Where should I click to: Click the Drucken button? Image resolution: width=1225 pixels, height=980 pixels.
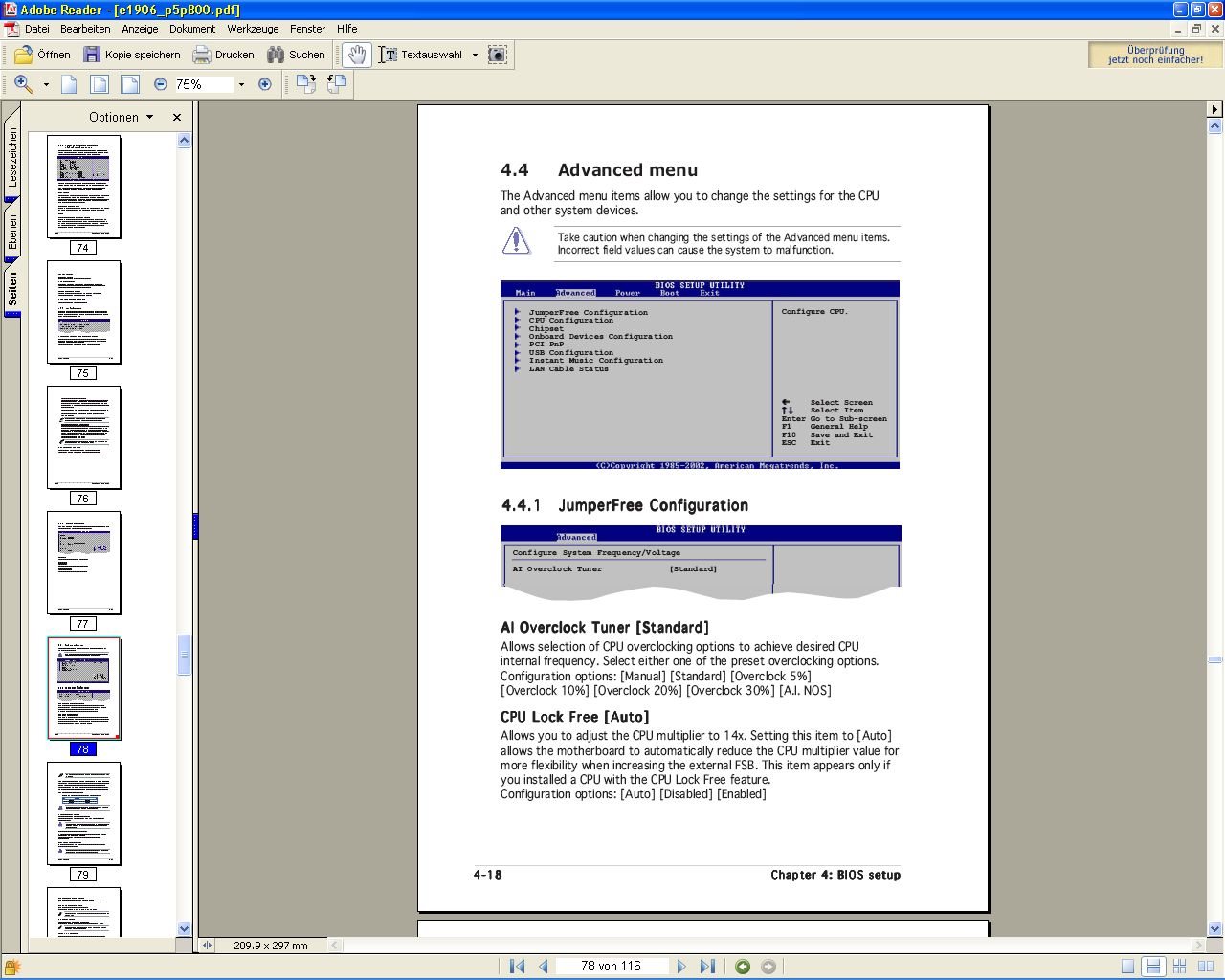coord(224,55)
